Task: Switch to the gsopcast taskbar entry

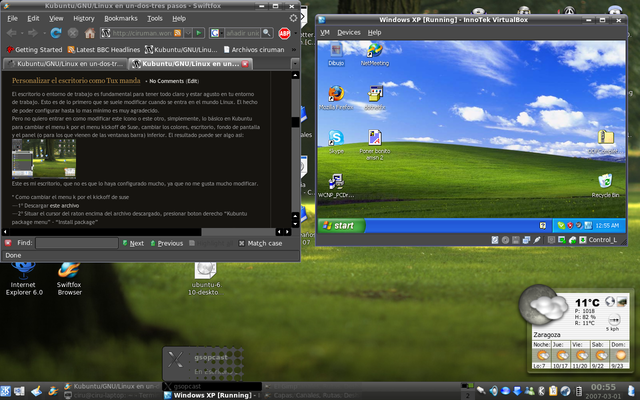Action: [x=212, y=386]
